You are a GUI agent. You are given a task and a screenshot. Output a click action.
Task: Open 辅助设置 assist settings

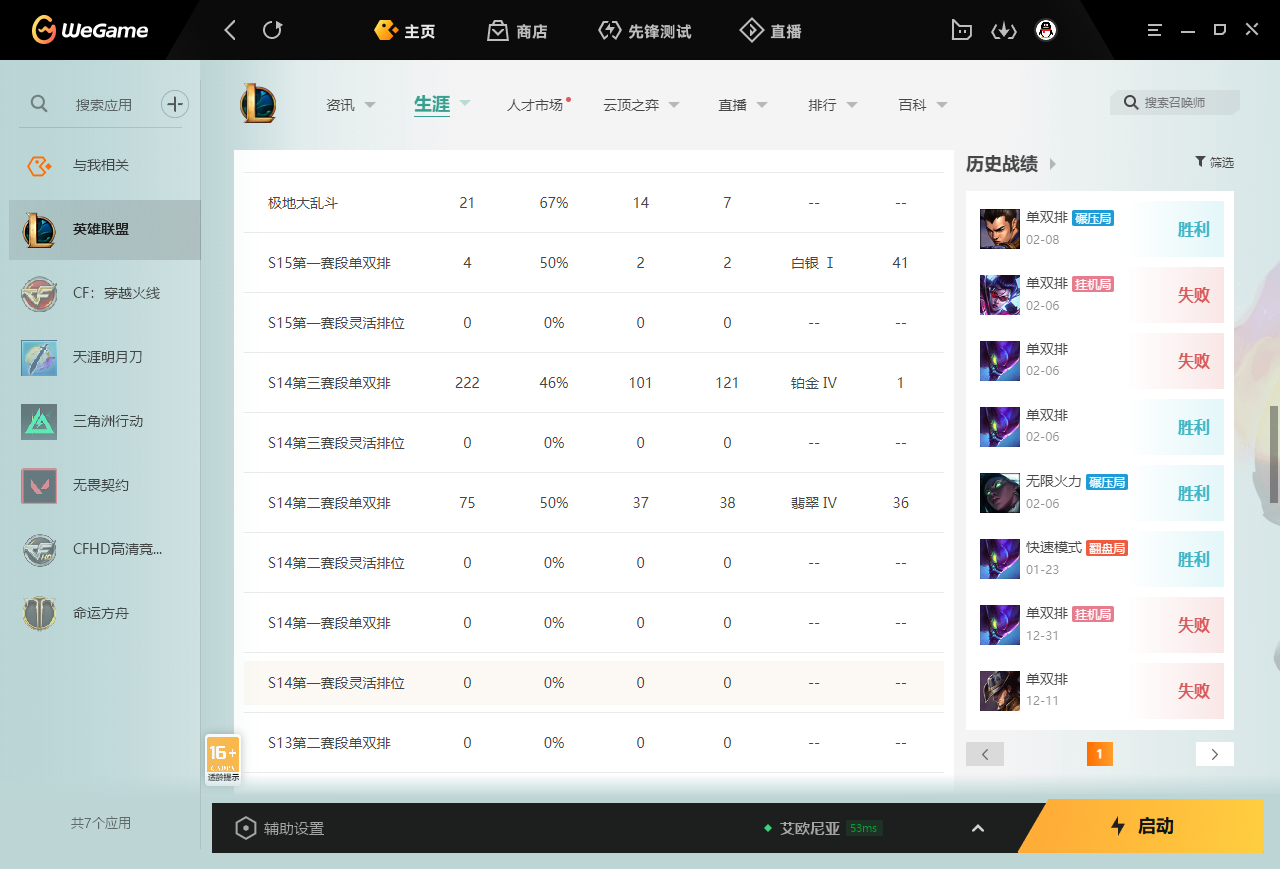click(279, 828)
